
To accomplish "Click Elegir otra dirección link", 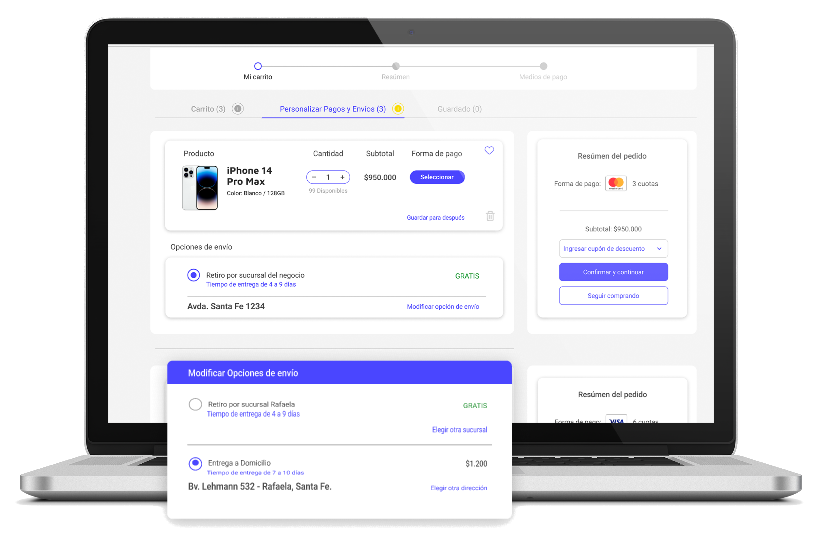I will (x=459, y=488).
